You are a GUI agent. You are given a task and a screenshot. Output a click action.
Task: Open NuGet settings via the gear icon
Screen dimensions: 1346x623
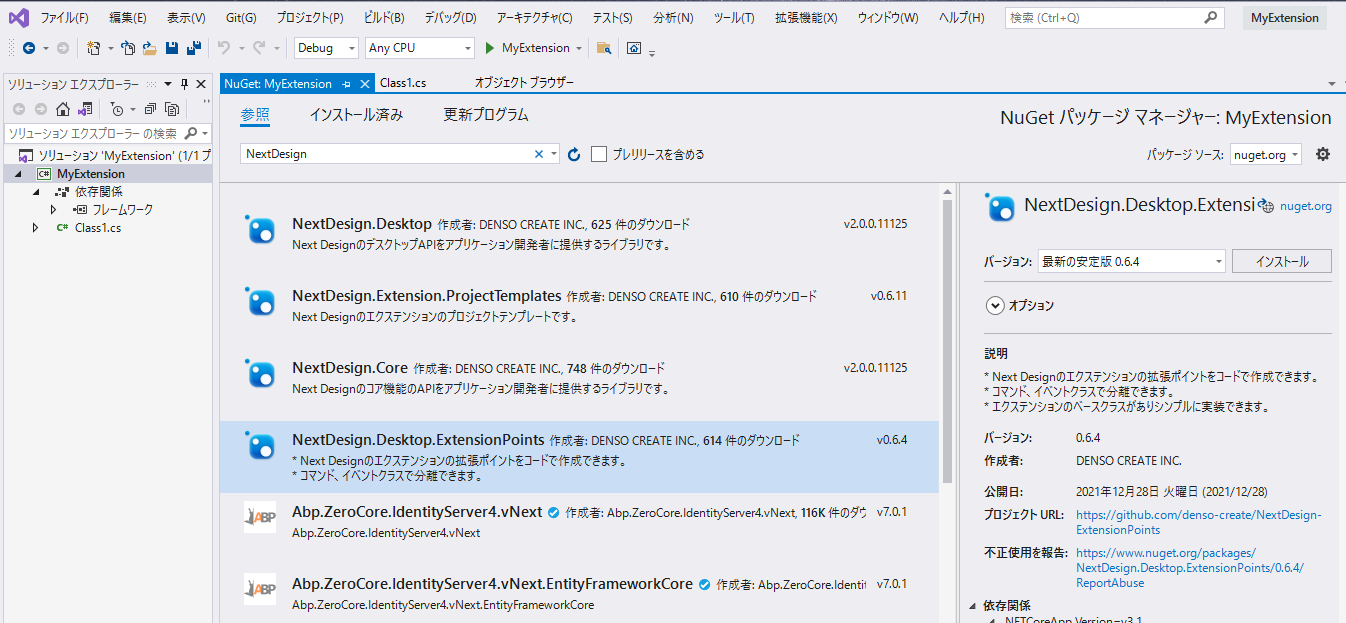pos(1323,154)
